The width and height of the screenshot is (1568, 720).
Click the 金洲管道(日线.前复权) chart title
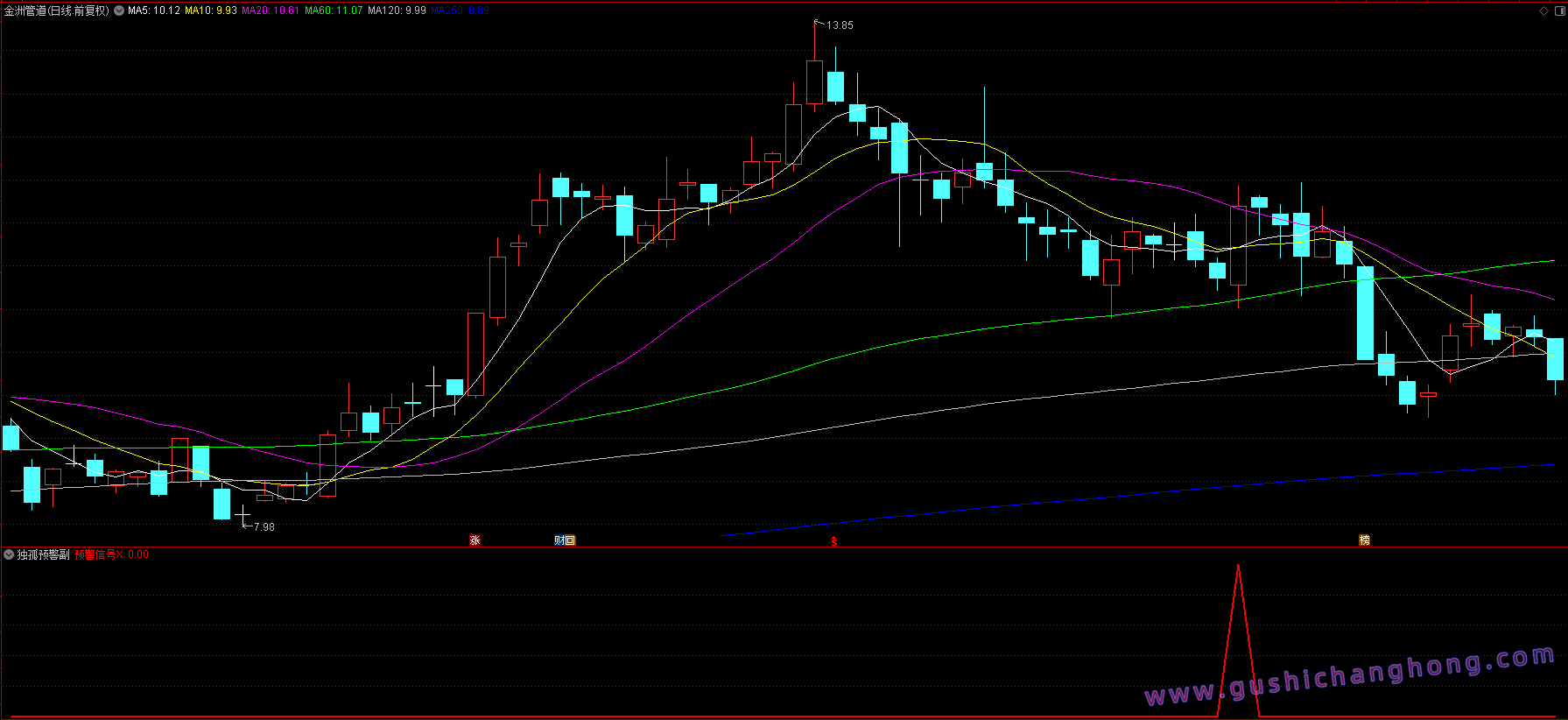57,11
